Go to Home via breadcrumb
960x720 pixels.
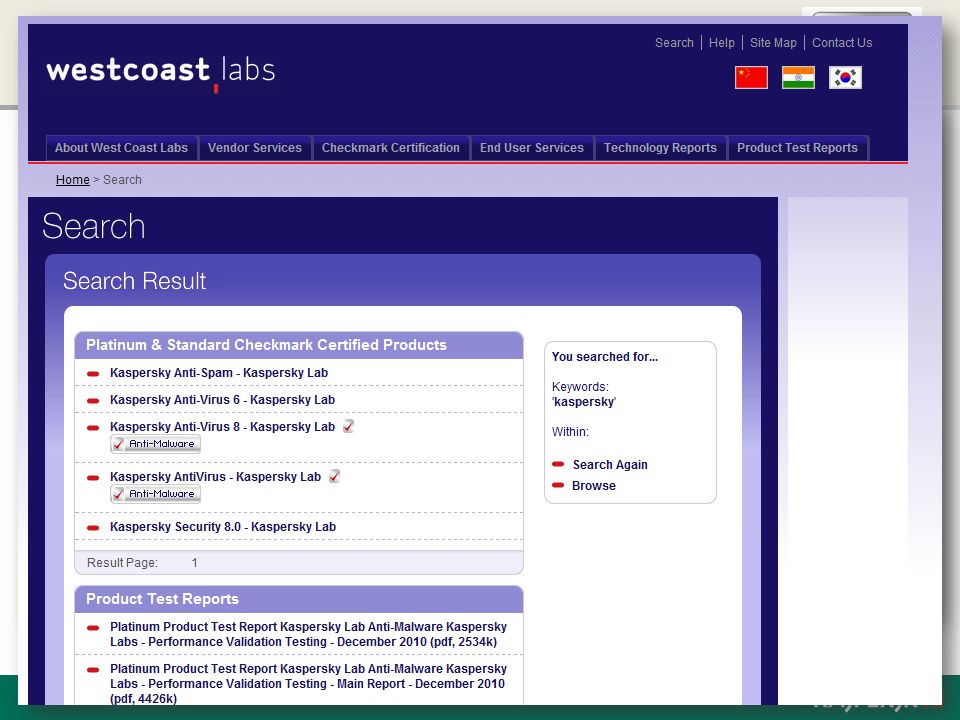coord(73,180)
